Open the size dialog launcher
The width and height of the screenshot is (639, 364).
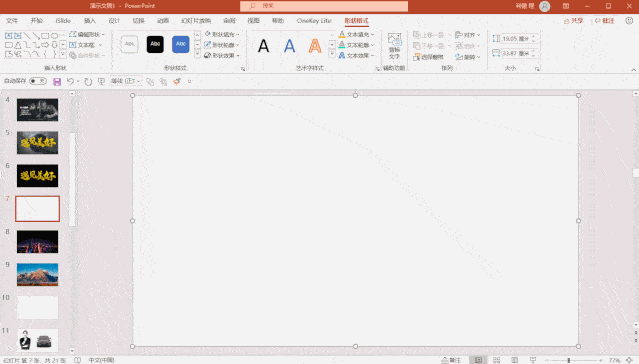(538, 69)
